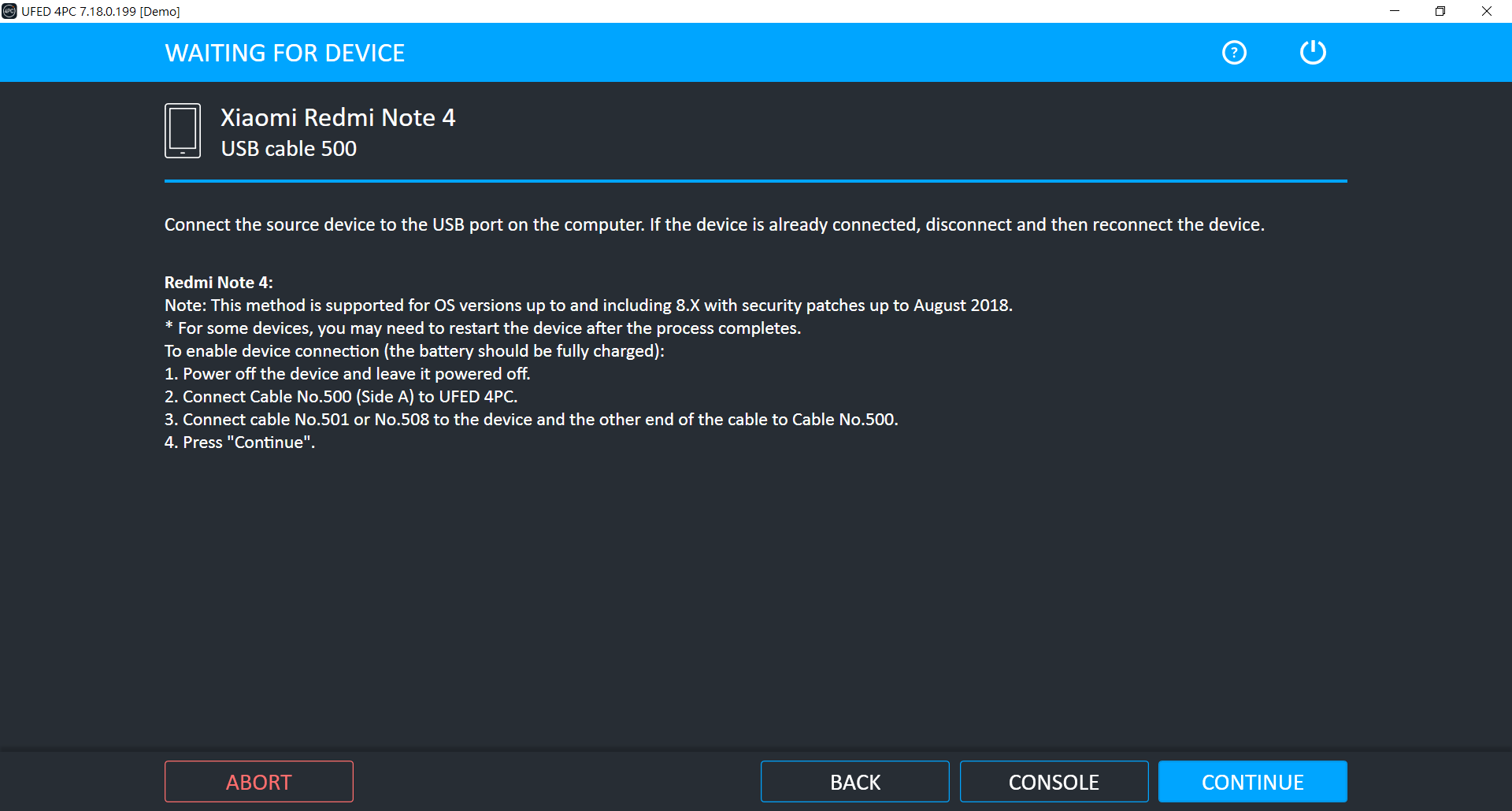This screenshot has height=811, width=1512.
Task: Click the phone device icon
Action: pos(183,131)
